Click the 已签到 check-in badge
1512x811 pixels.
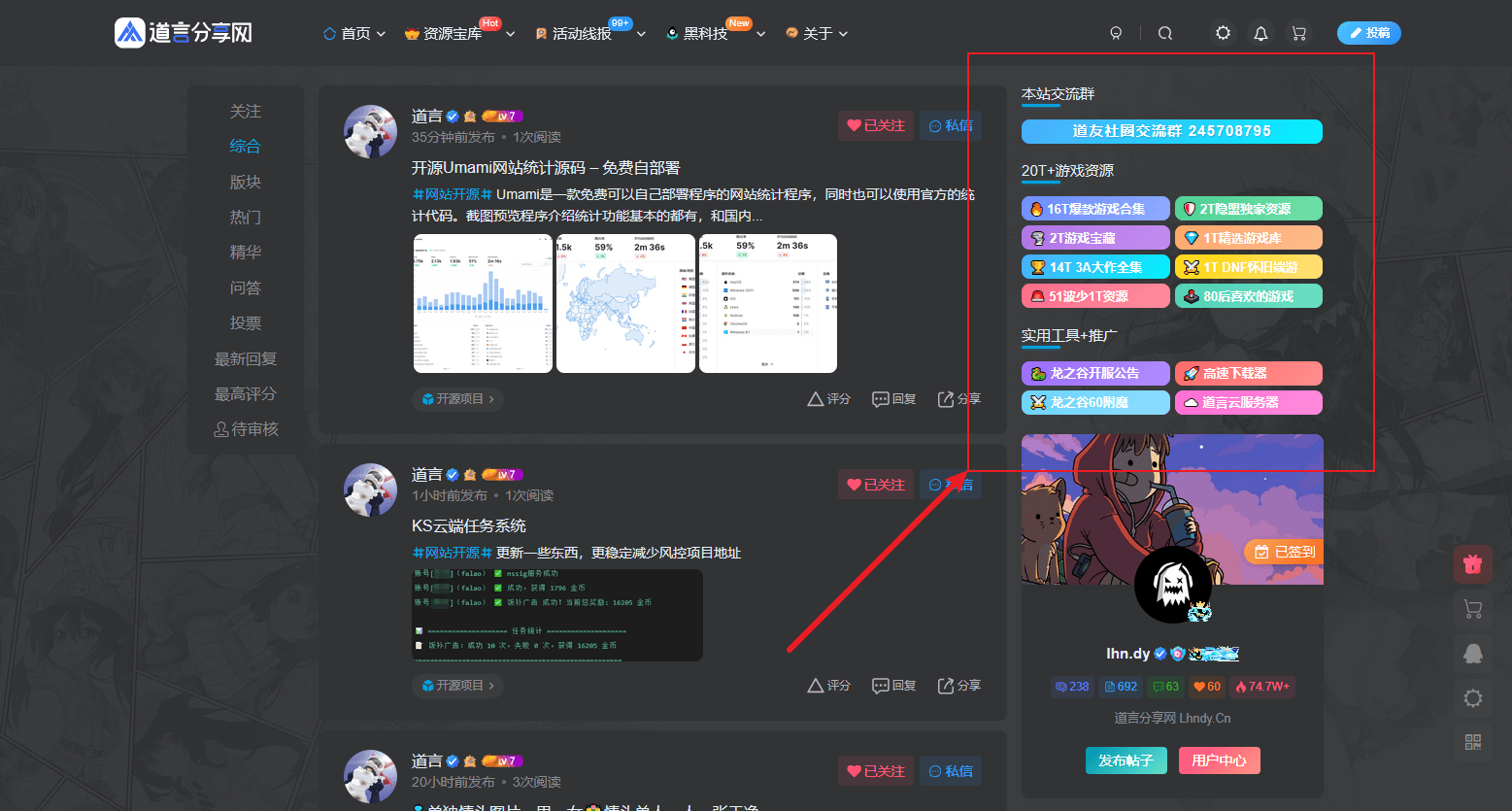coord(1282,551)
